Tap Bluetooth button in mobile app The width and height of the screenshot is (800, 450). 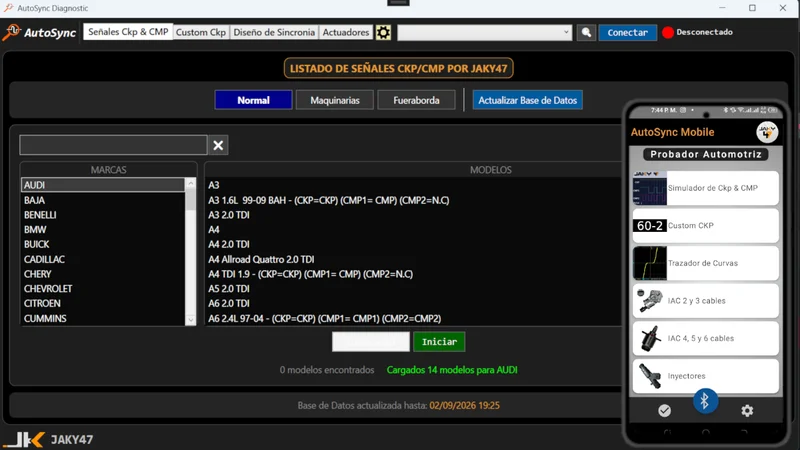coord(705,401)
